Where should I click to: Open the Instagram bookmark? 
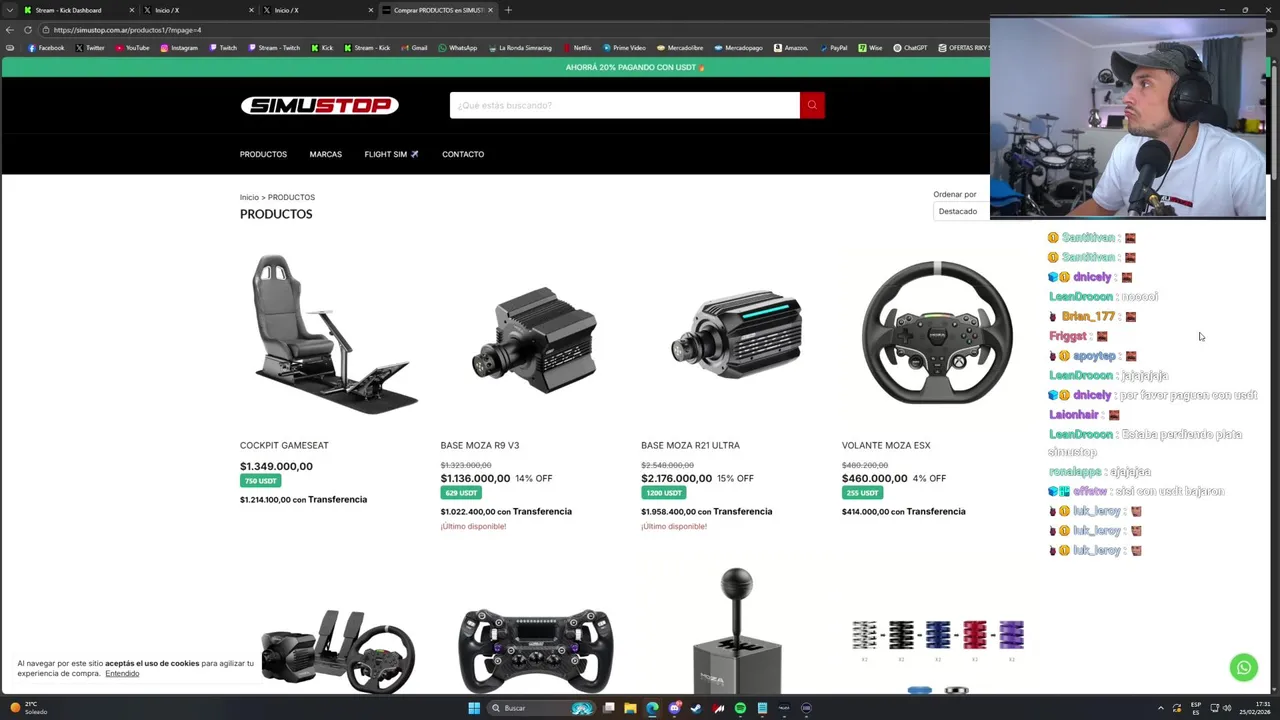click(179, 48)
